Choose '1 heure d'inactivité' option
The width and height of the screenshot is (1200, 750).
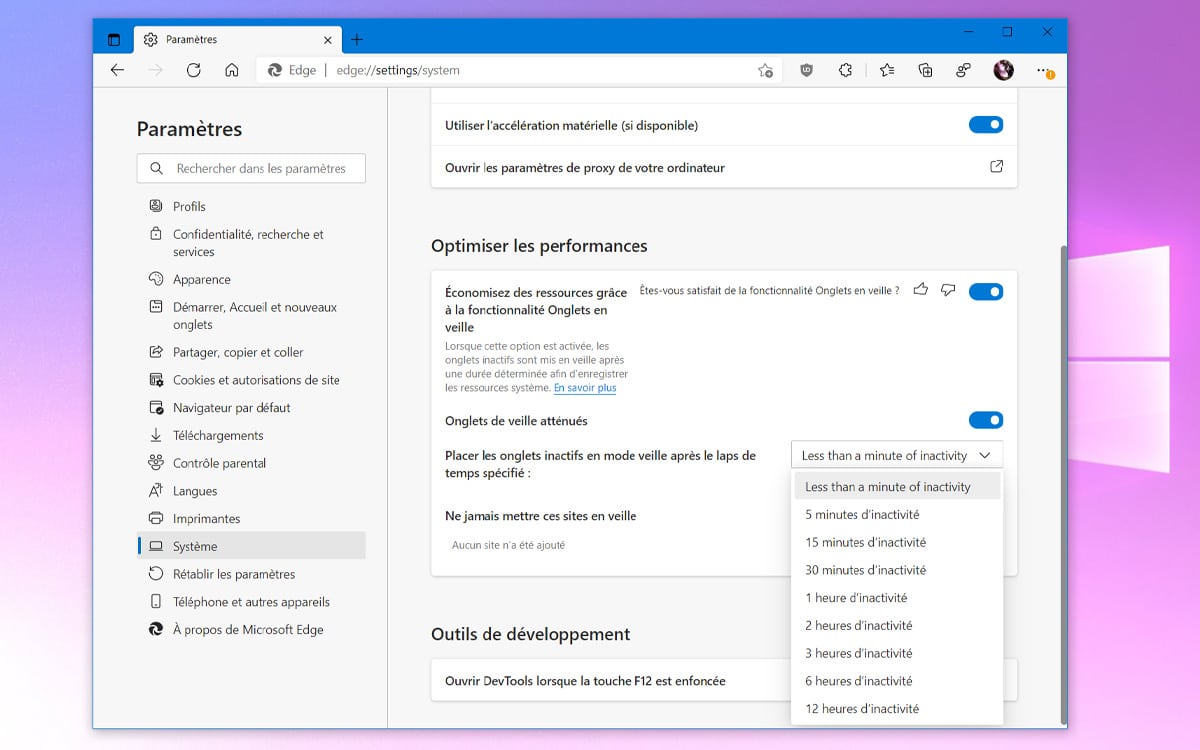(x=857, y=597)
